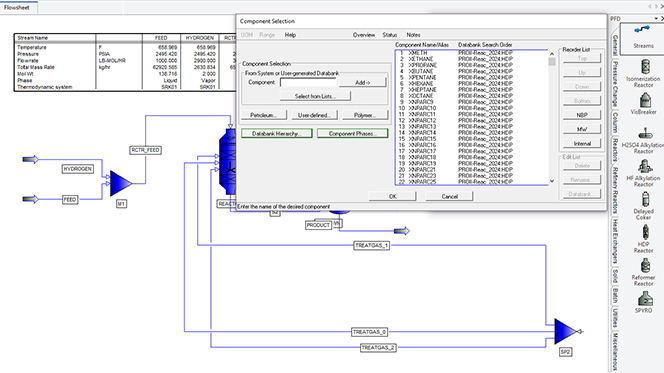This screenshot has height=373, width=664.
Task: Select component row 5 XPENTANE
Action: 472,77
